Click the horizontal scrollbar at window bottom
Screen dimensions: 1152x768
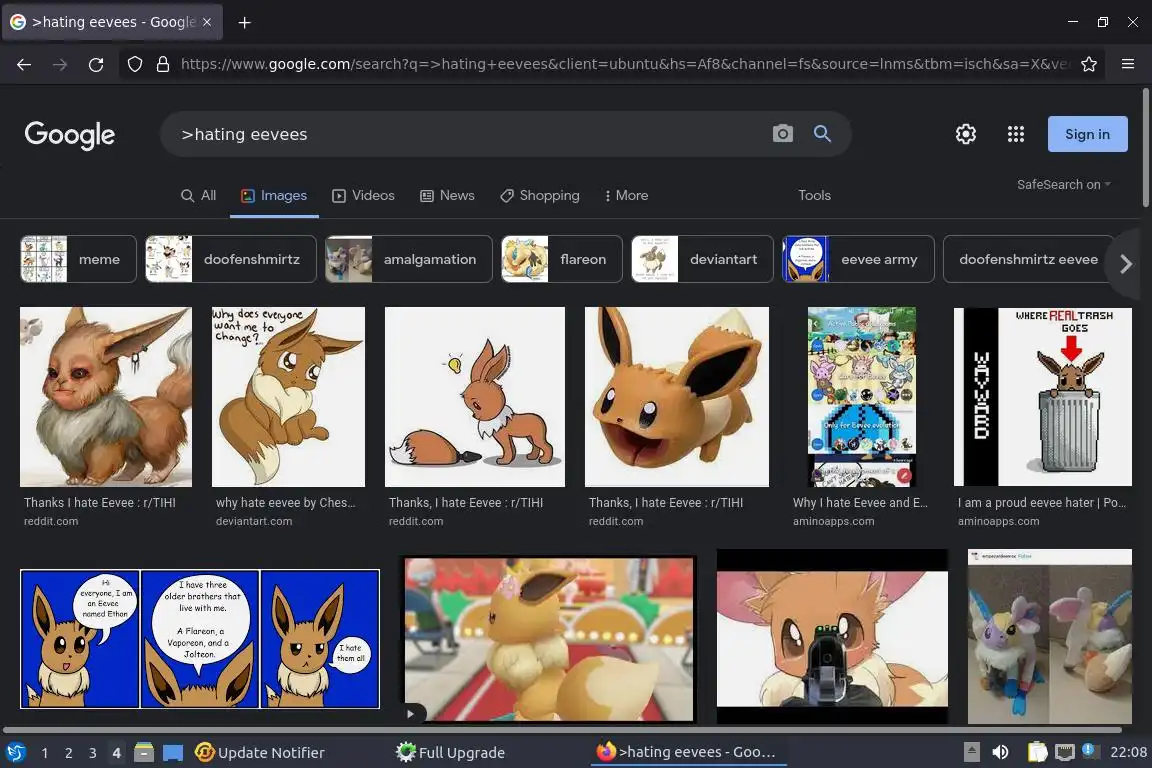pos(562,730)
